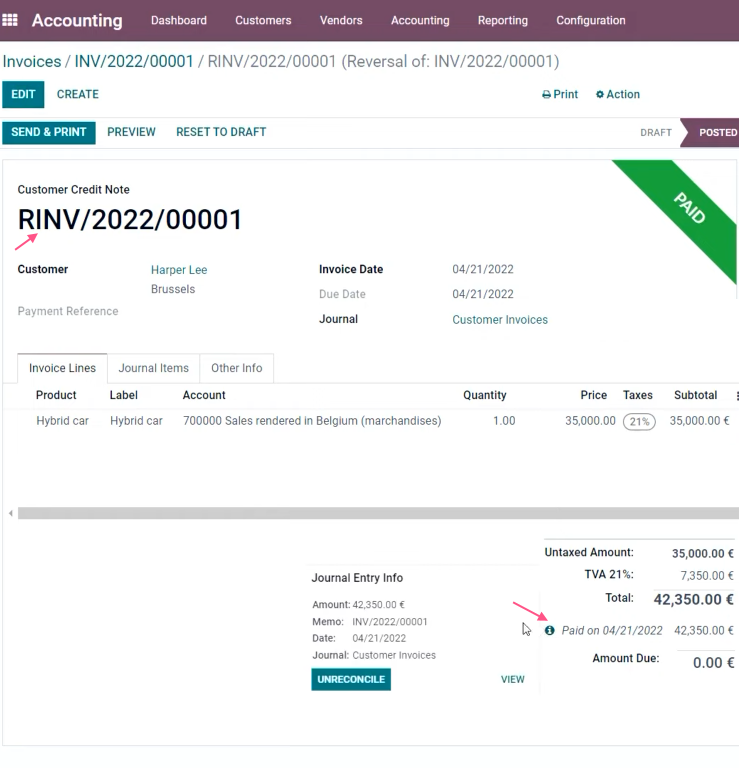Click the EDIT button
Viewport: 739px width, 768px height.
coord(23,94)
